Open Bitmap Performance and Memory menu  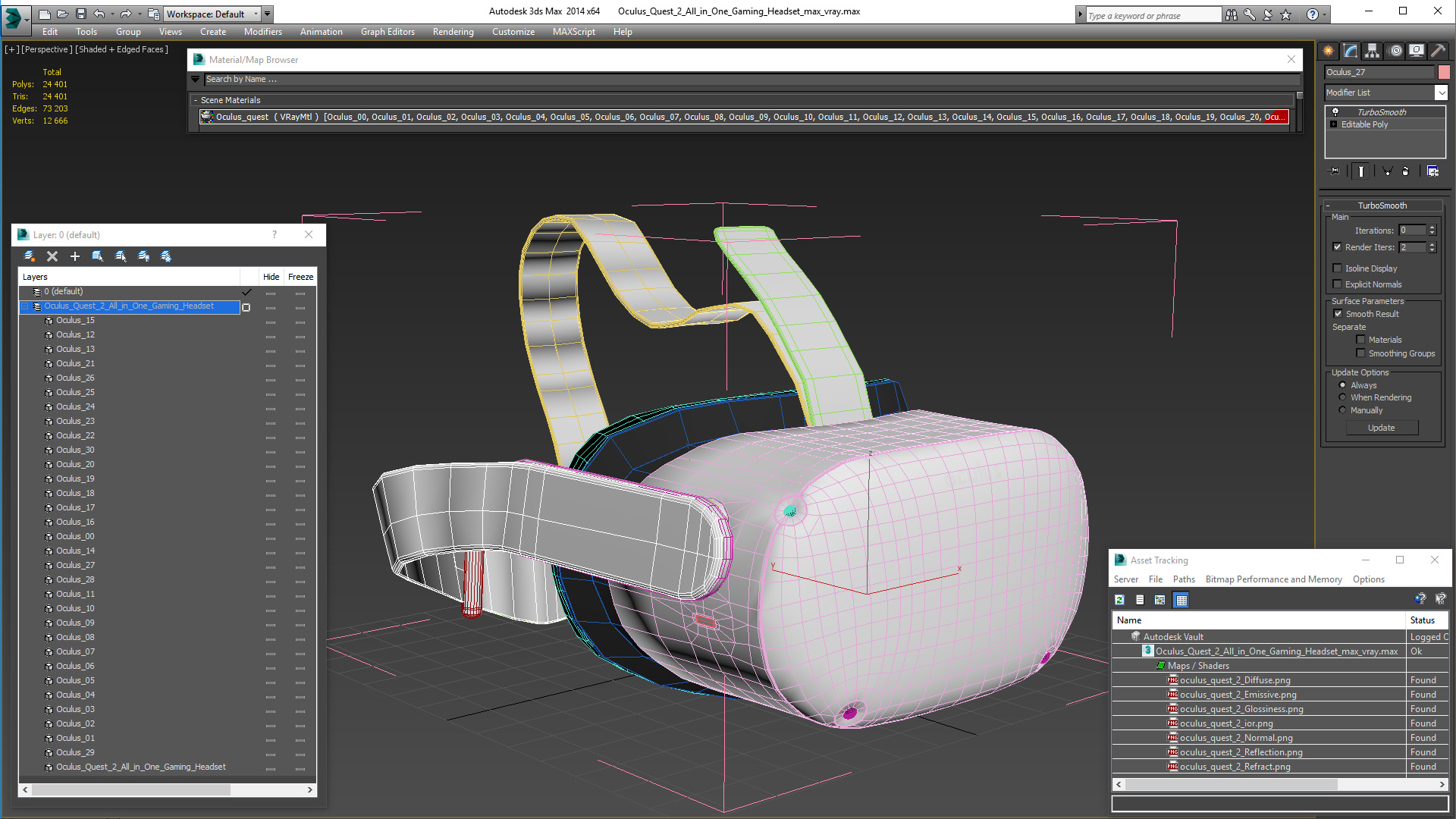tap(1273, 579)
